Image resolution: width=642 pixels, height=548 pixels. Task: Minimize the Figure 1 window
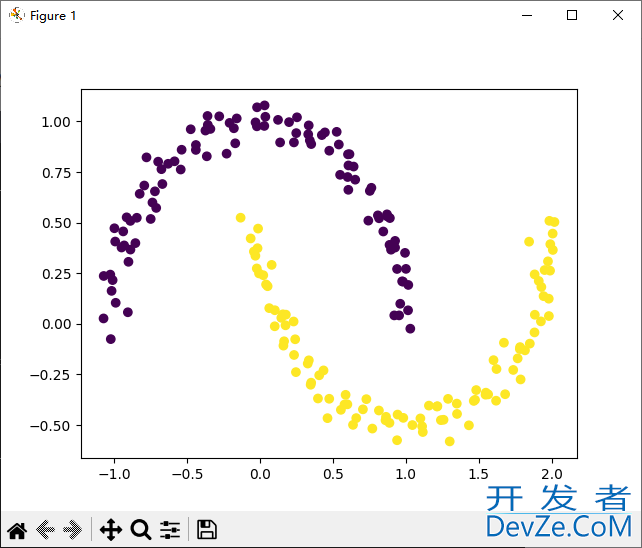(x=526, y=15)
